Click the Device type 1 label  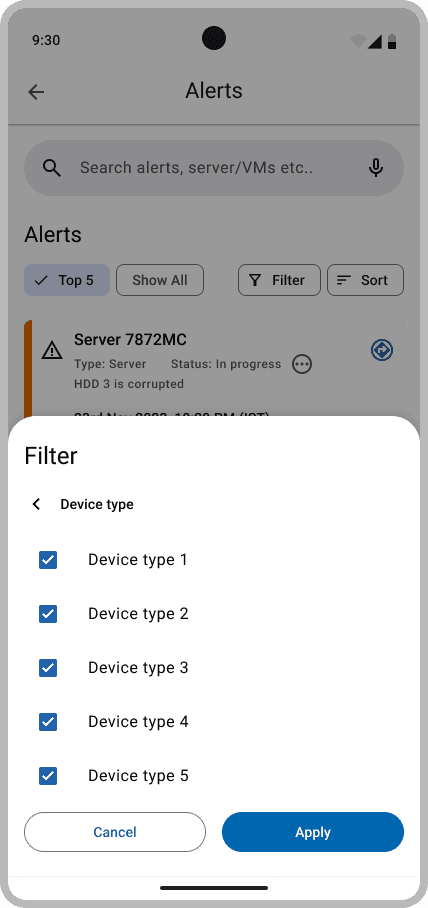[138, 560]
